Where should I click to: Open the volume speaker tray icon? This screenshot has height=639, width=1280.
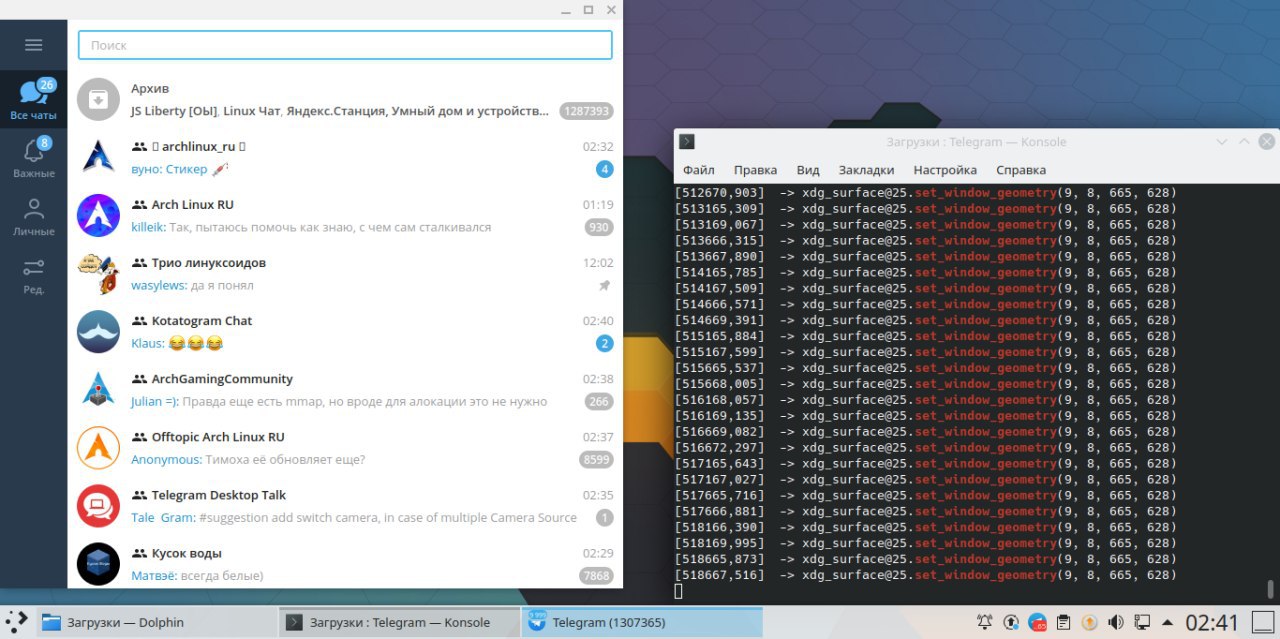(x=1116, y=622)
